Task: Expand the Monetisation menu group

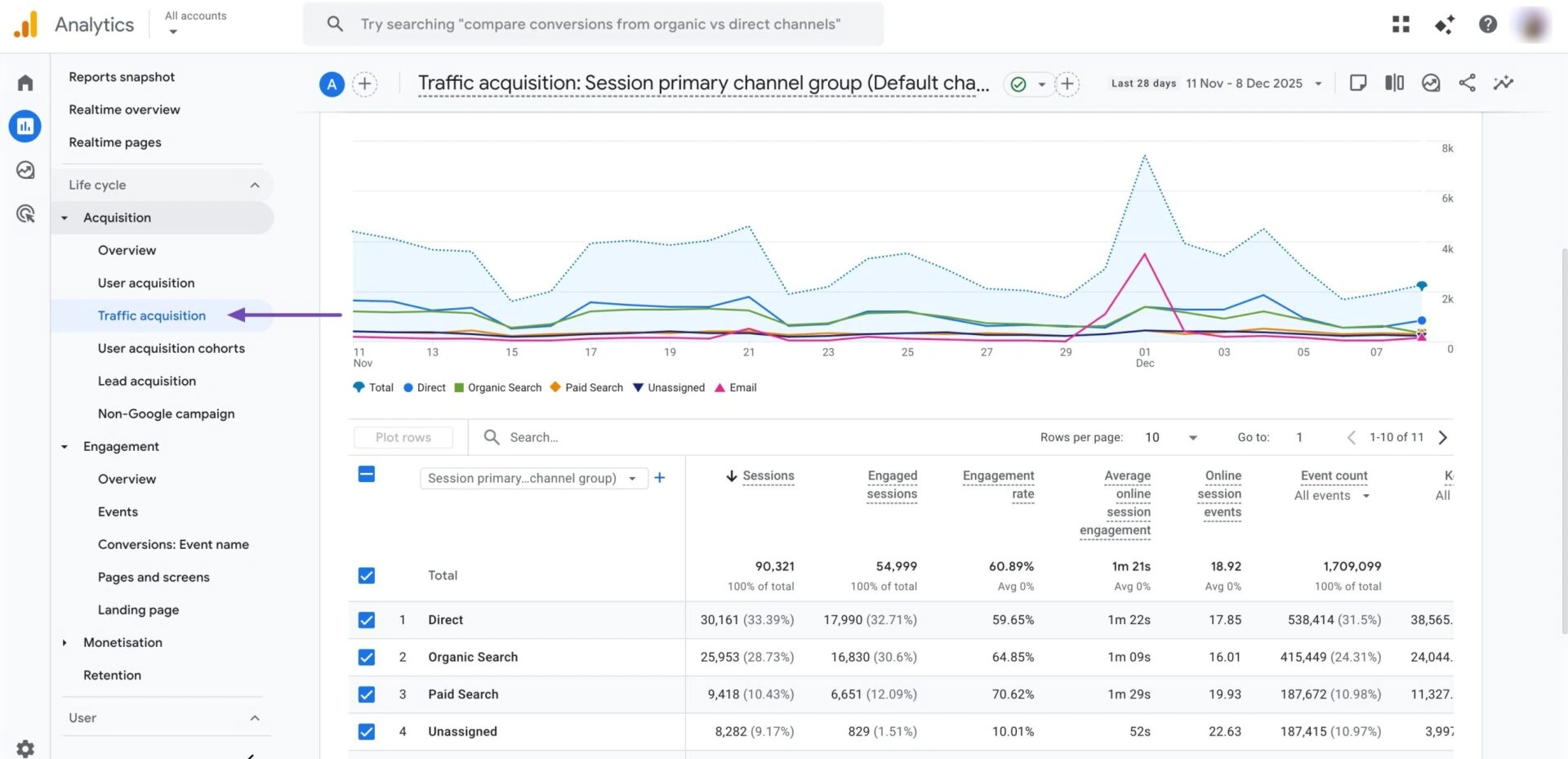Action: (x=65, y=643)
